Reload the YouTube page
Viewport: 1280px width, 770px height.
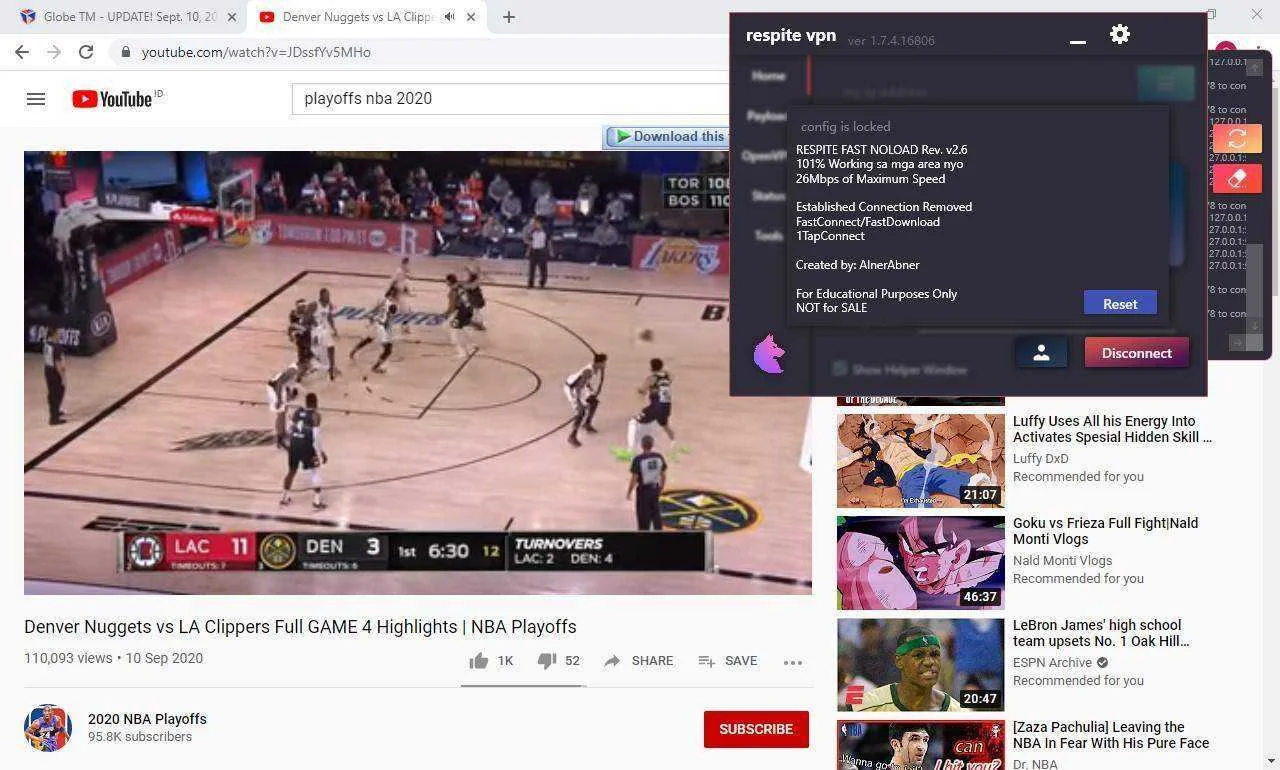86,52
